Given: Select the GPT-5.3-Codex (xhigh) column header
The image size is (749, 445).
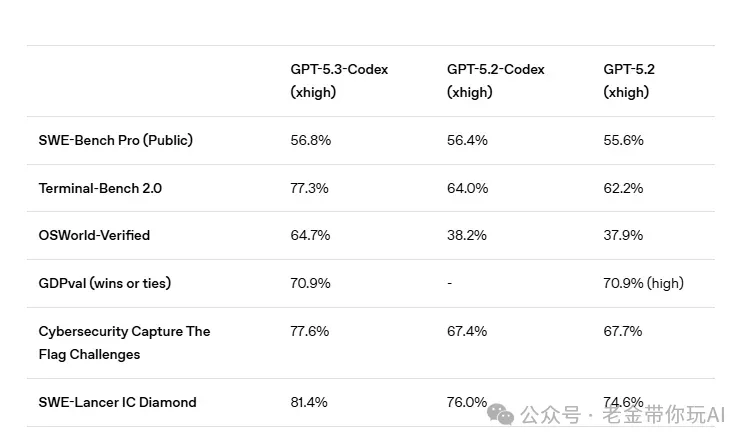Looking at the screenshot, I should click(x=339, y=81).
